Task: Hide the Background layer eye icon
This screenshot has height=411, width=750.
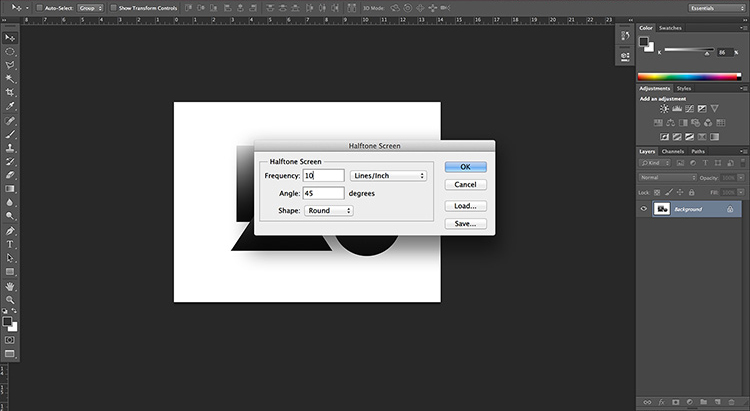Action: [x=643, y=209]
